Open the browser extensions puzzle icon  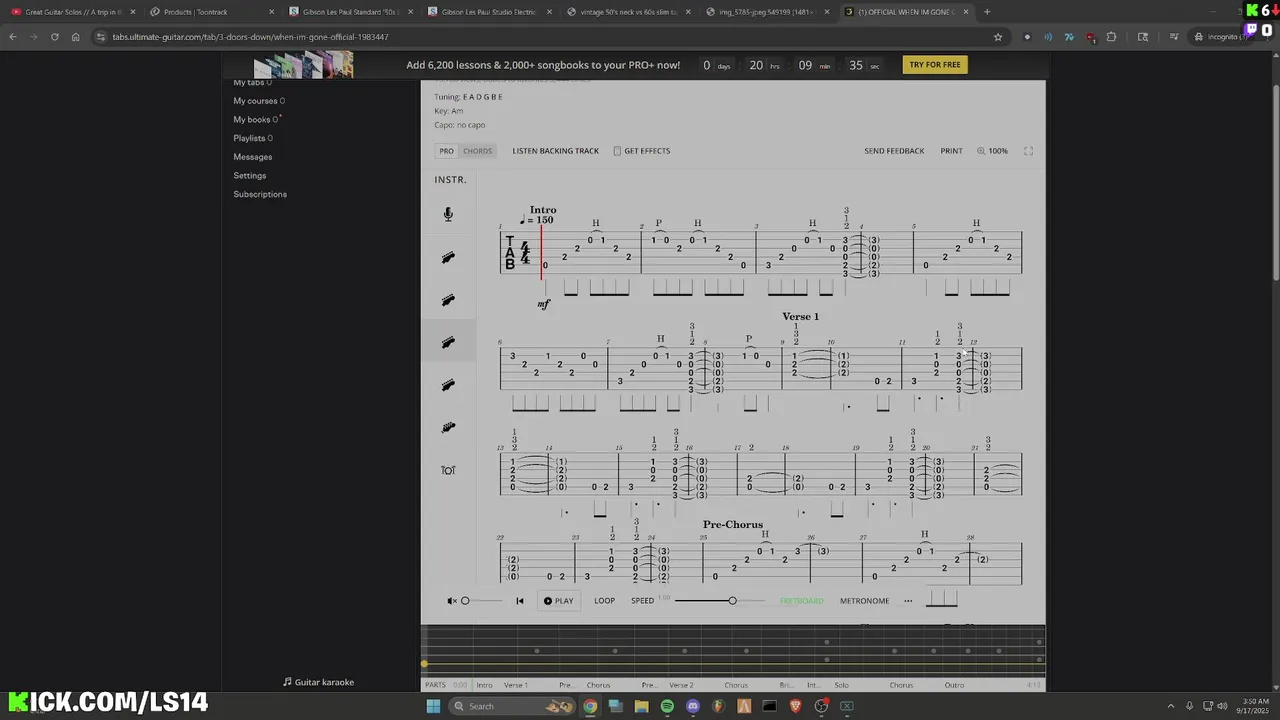click(x=1111, y=37)
